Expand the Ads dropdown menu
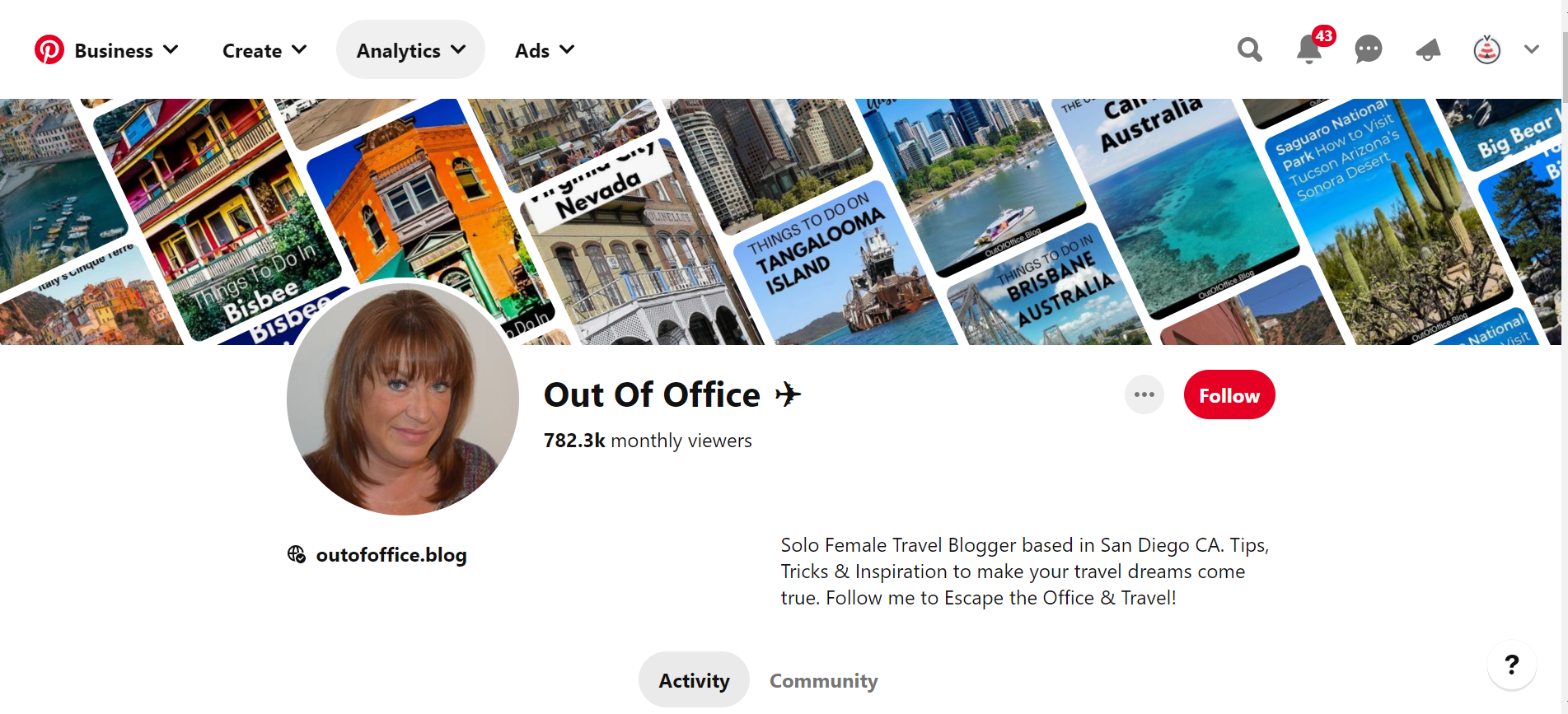The image size is (1568, 714). (544, 50)
